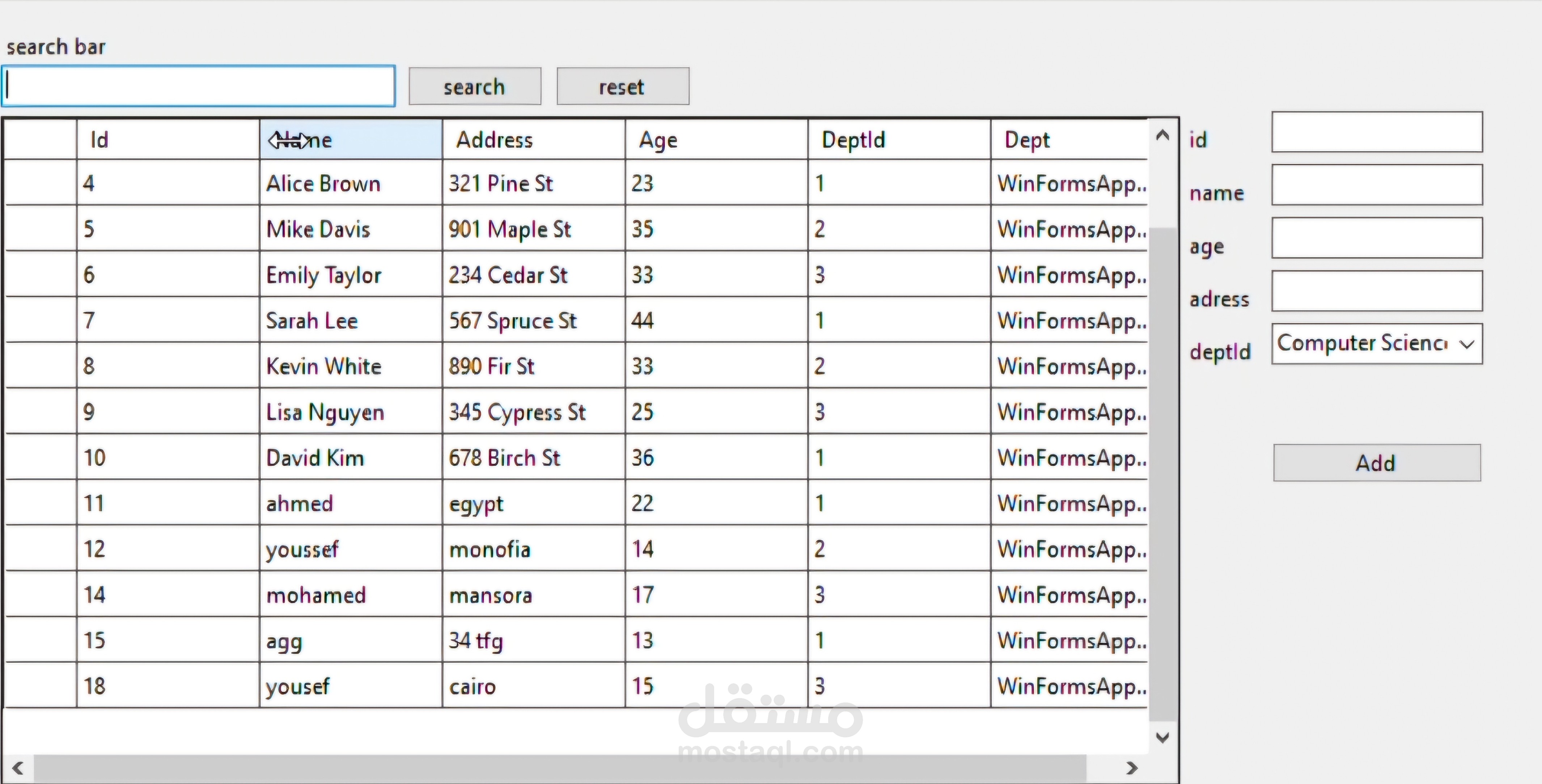This screenshot has width=1542, height=784.
Task: Click the horizontal scroll right arrow
Action: tap(1131, 768)
